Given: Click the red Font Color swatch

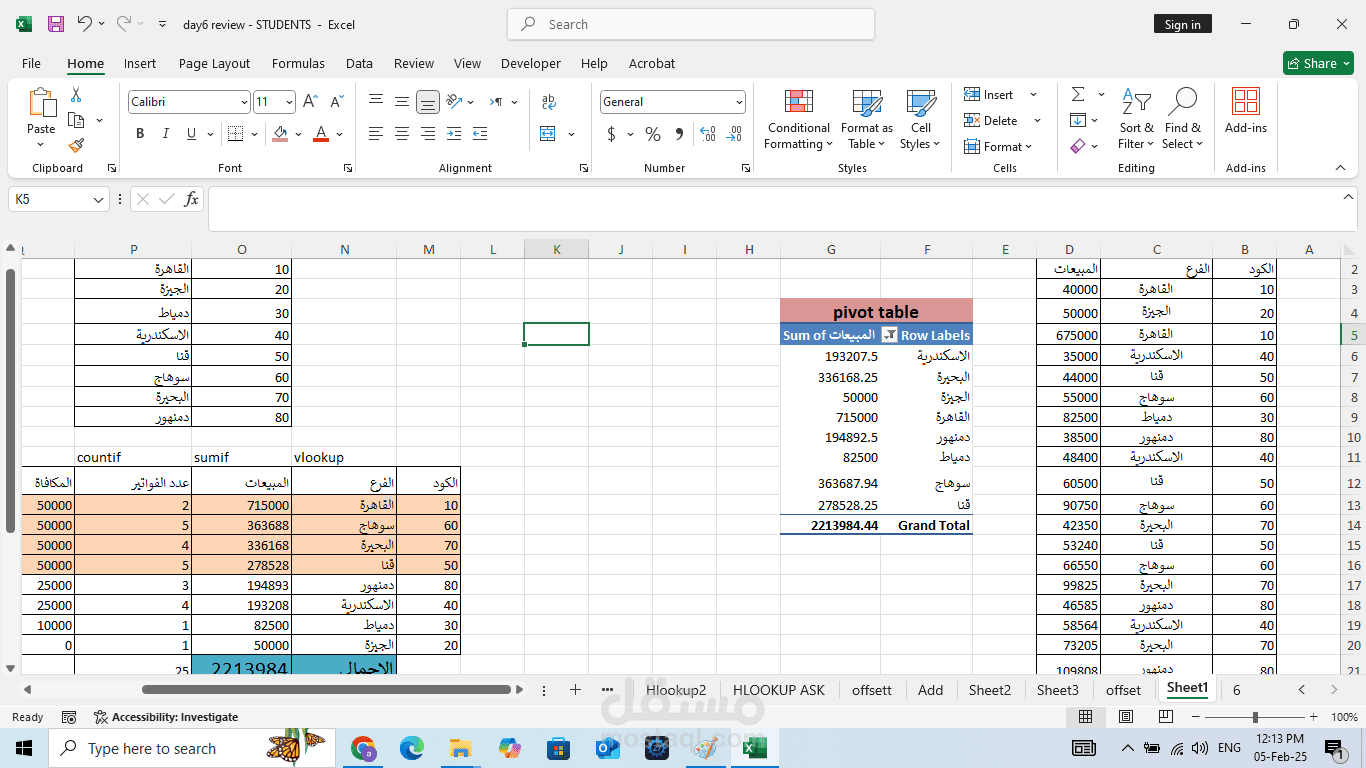Looking at the screenshot, I should click(321, 134).
